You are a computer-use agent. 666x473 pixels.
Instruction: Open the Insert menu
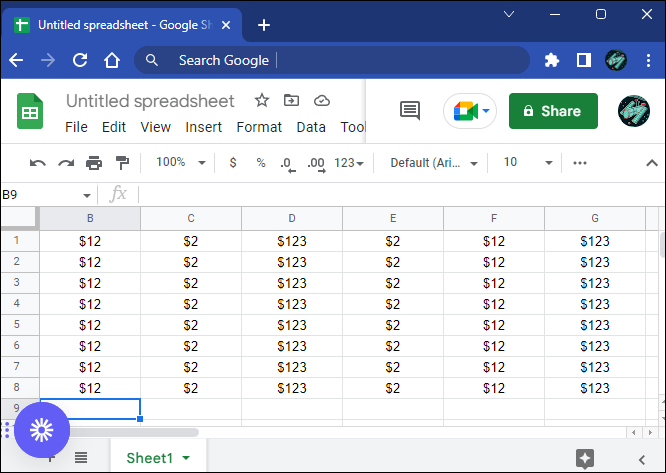click(203, 127)
